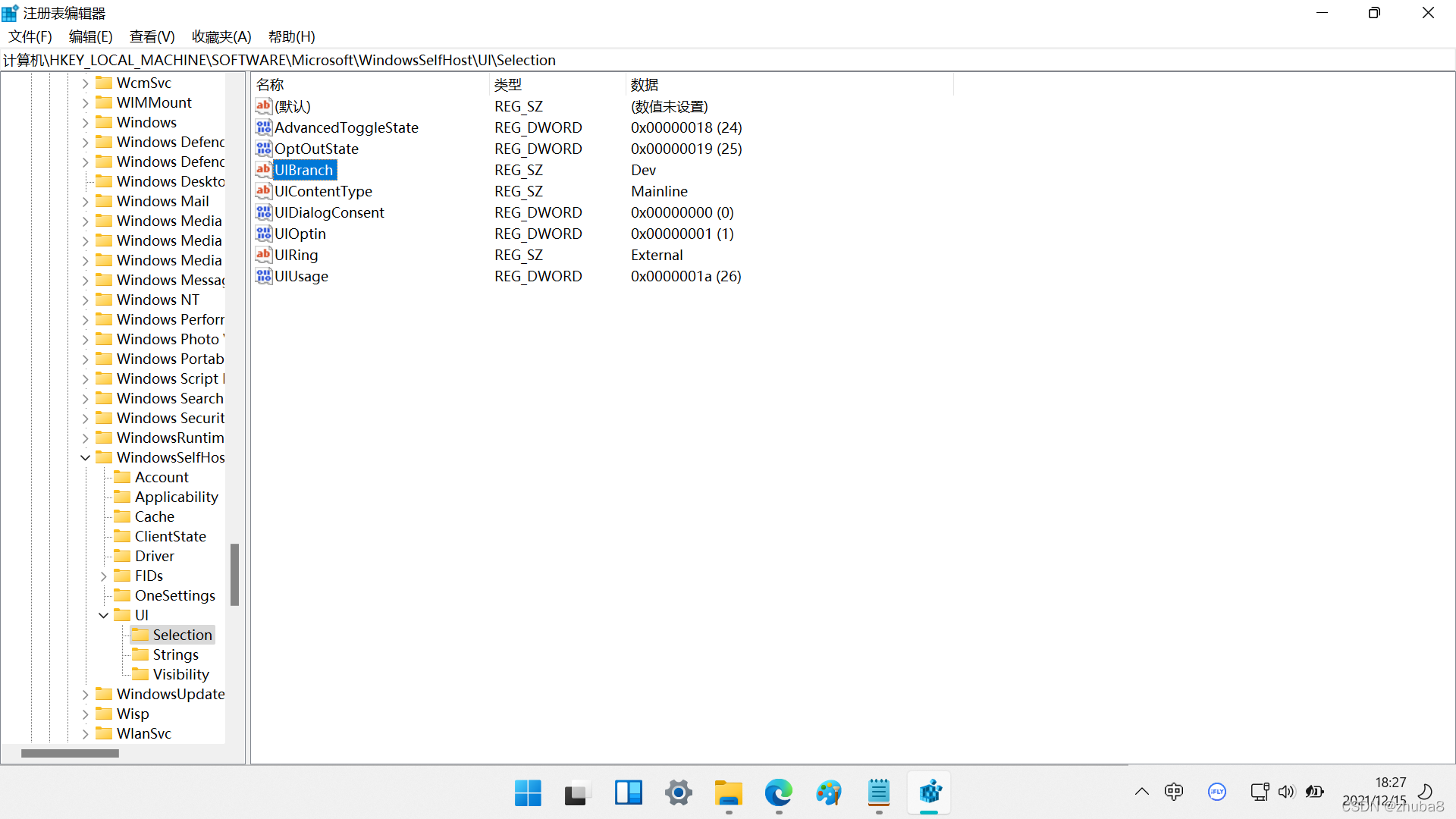Open the Windows Start menu
Viewport: 1456px width, 819px height.
click(x=528, y=793)
